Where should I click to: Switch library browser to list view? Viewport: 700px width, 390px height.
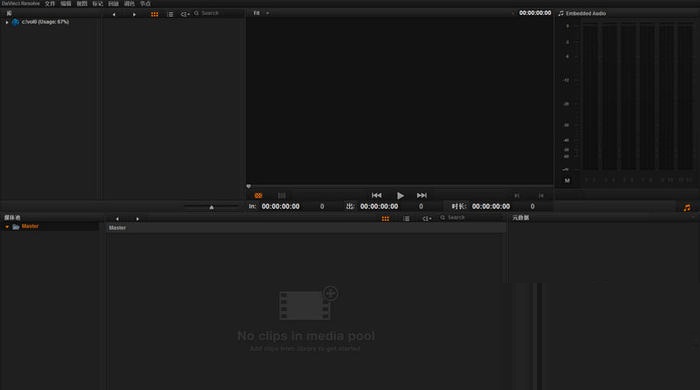(x=170, y=14)
